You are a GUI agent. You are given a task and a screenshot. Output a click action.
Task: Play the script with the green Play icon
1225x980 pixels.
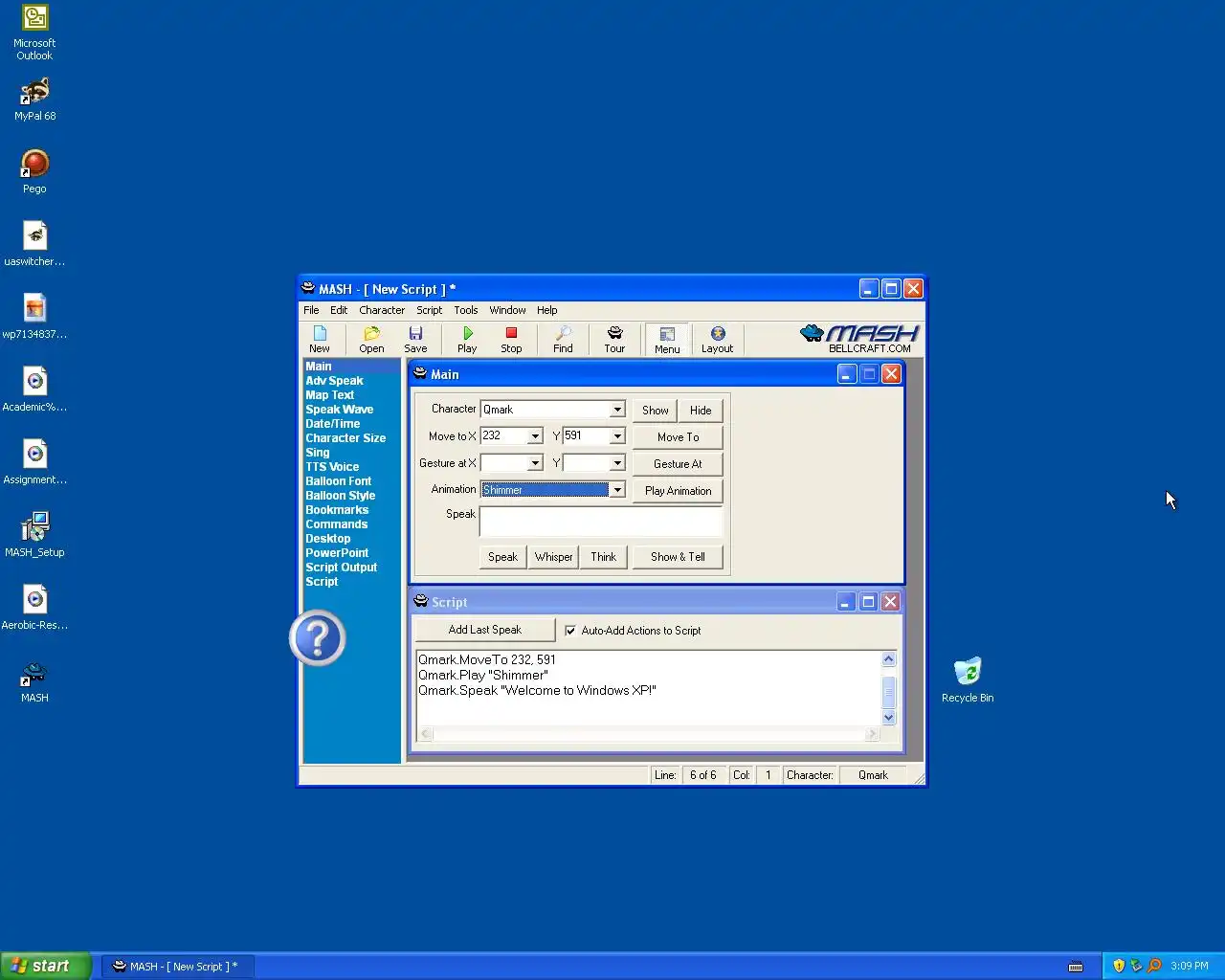point(467,339)
